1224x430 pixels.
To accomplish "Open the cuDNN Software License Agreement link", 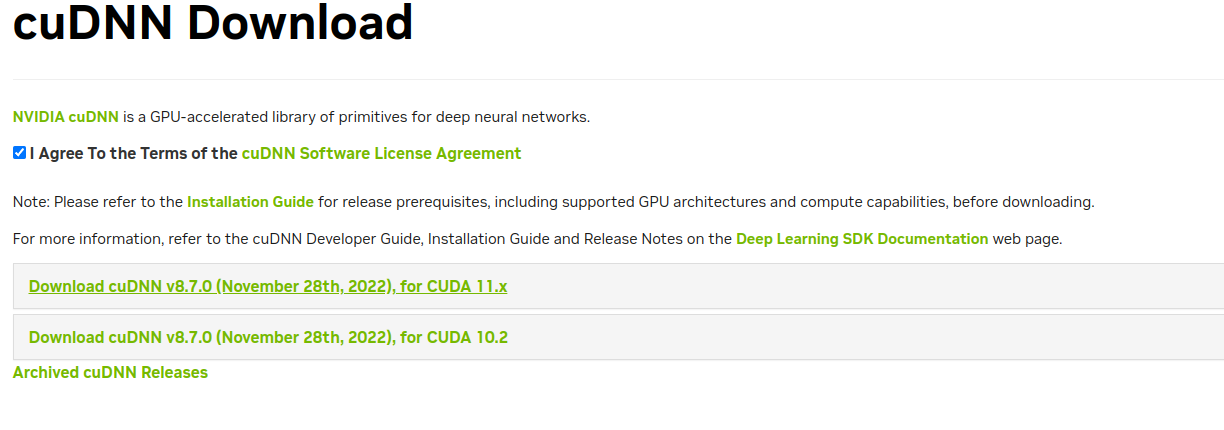I will click(381, 154).
